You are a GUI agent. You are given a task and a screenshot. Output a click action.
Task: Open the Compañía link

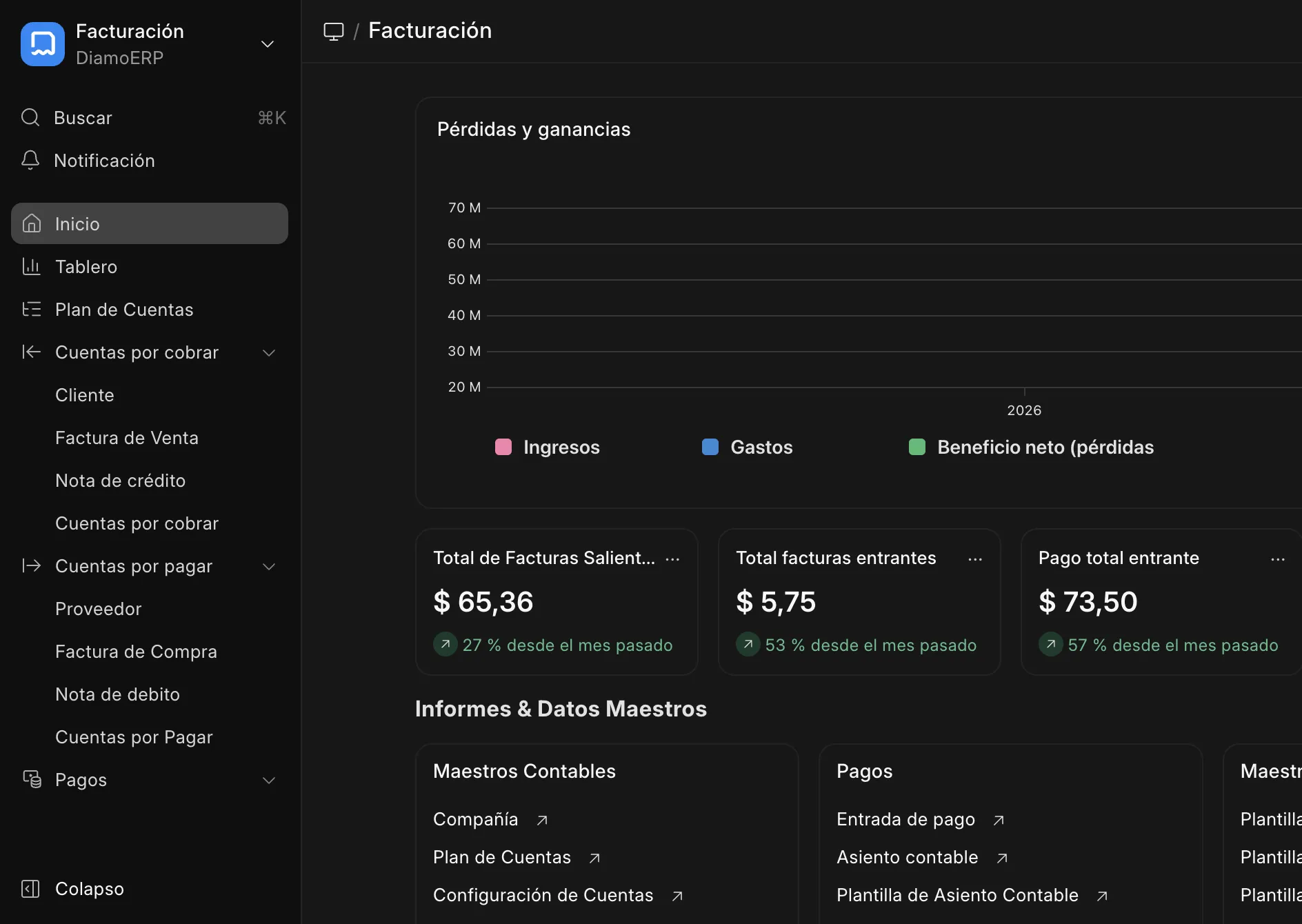coord(476,819)
